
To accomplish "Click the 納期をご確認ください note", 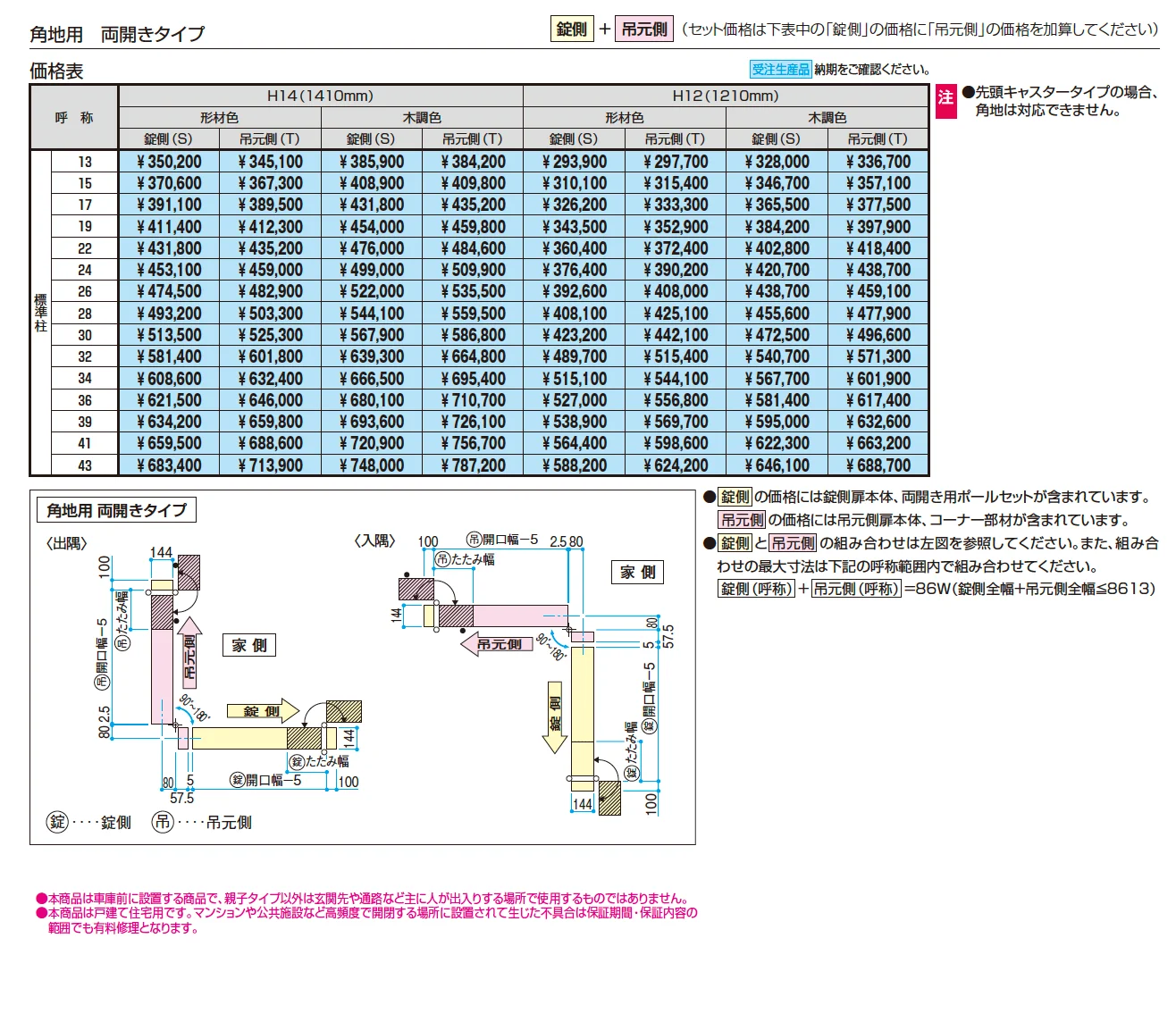I will click(x=872, y=70).
